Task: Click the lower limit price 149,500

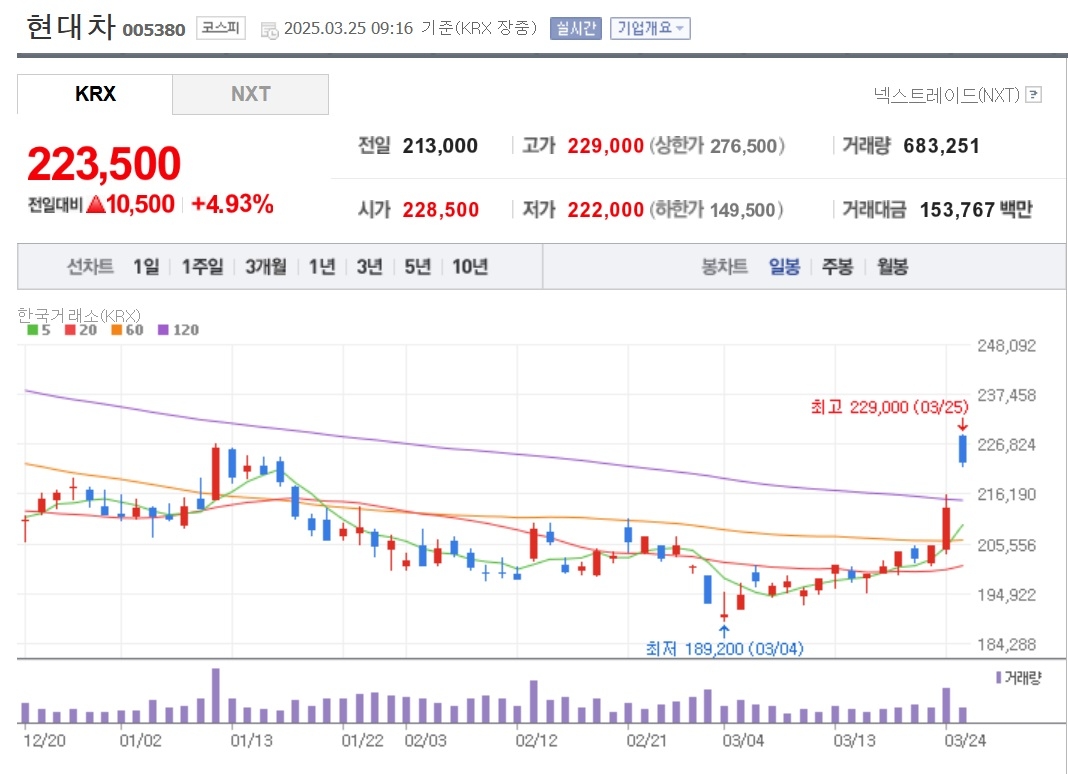Action: 742,210
